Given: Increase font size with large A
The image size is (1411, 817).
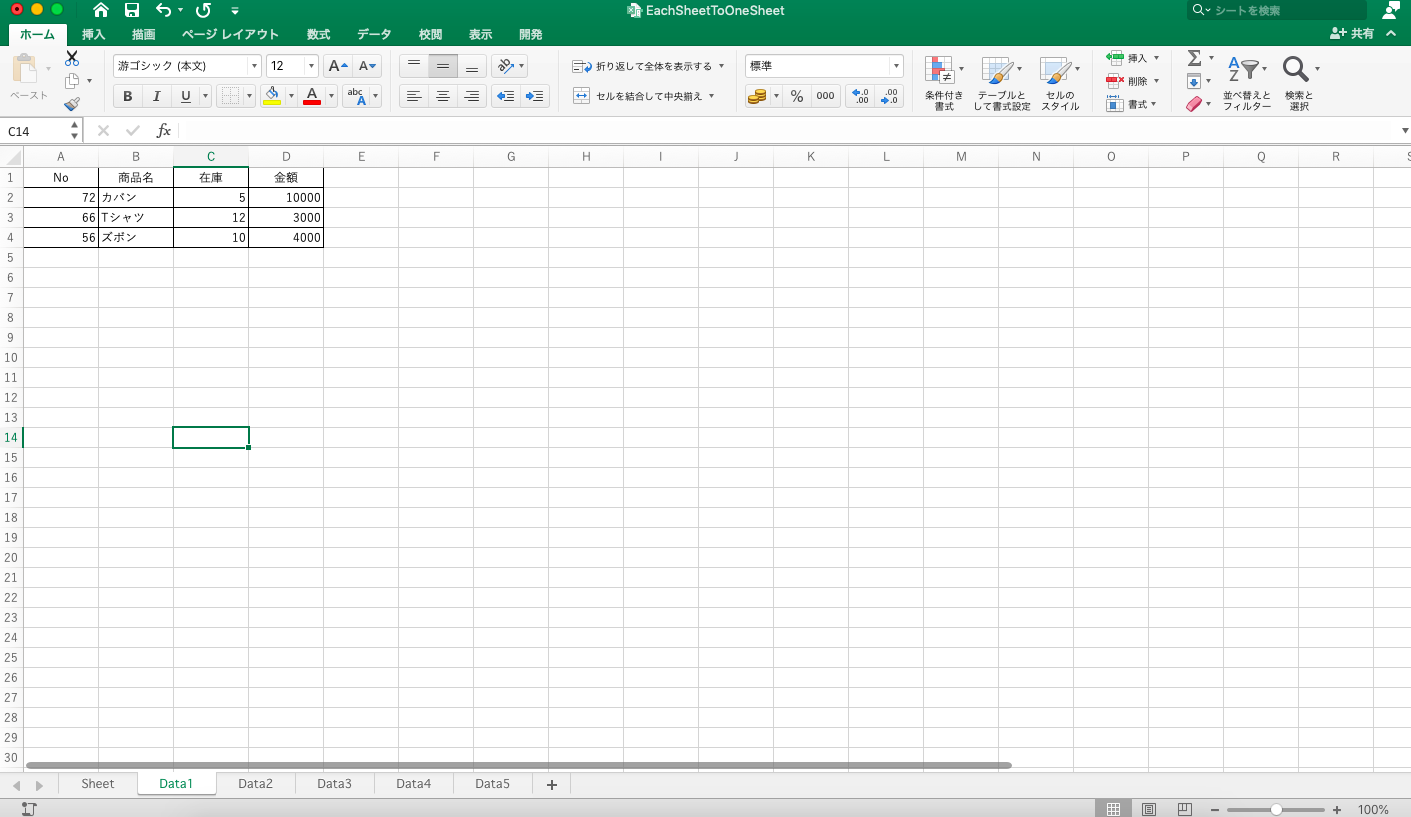Looking at the screenshot, I should [338, 66].
